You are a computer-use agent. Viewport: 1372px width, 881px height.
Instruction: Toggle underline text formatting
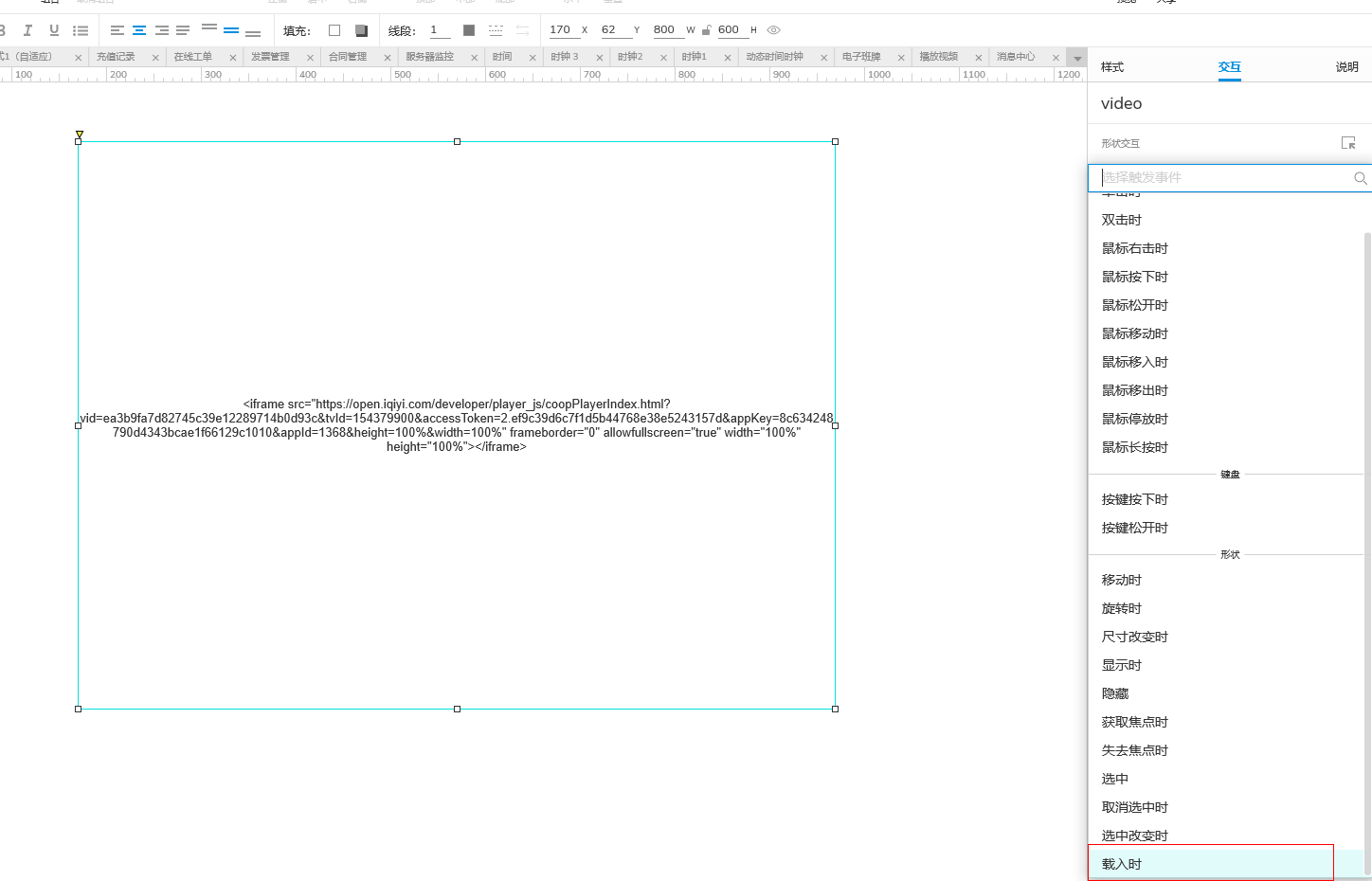pyautogui.click(x=54, y=30)
